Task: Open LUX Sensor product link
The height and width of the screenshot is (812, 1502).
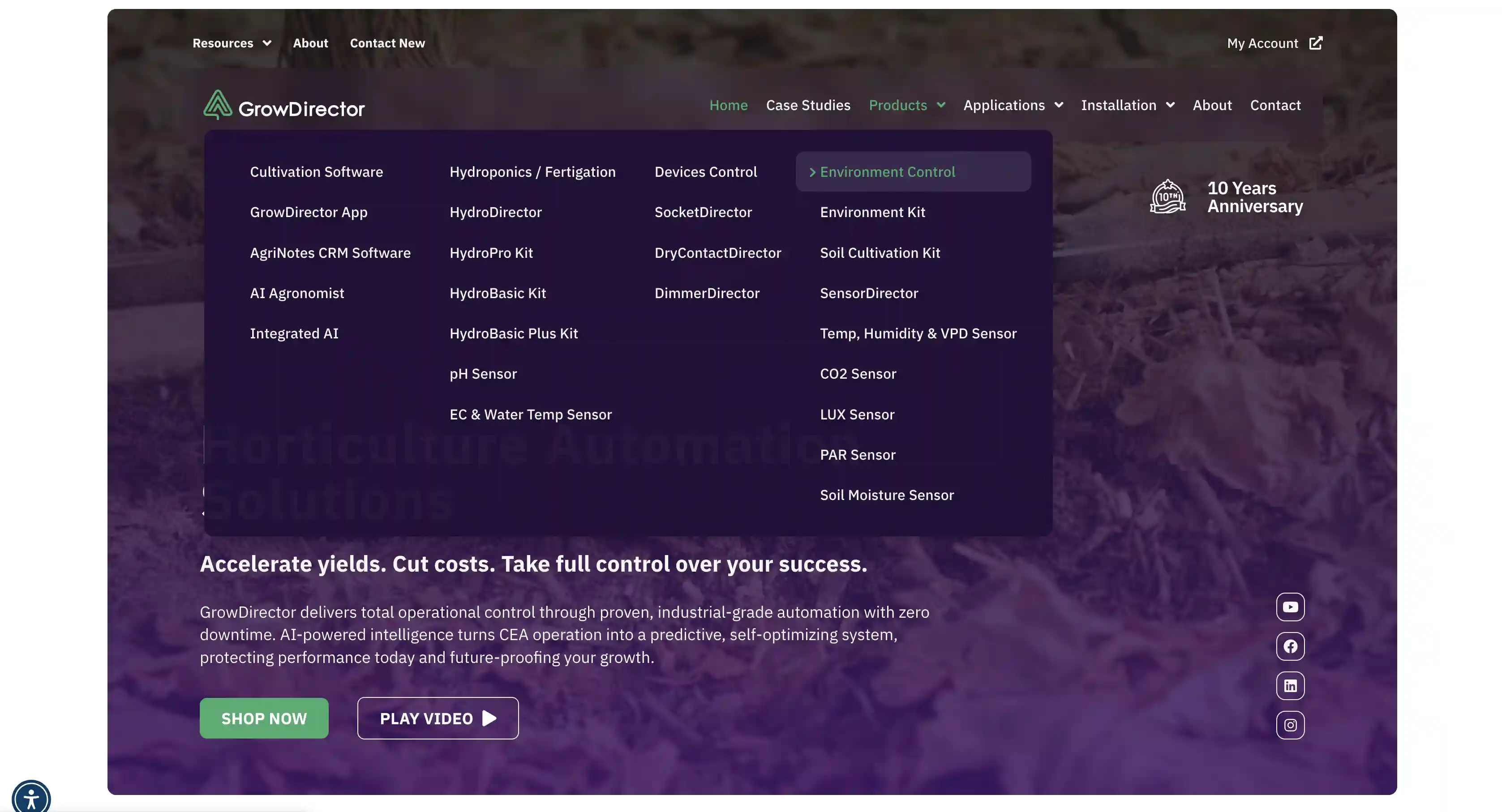Action: pos(857,414)
